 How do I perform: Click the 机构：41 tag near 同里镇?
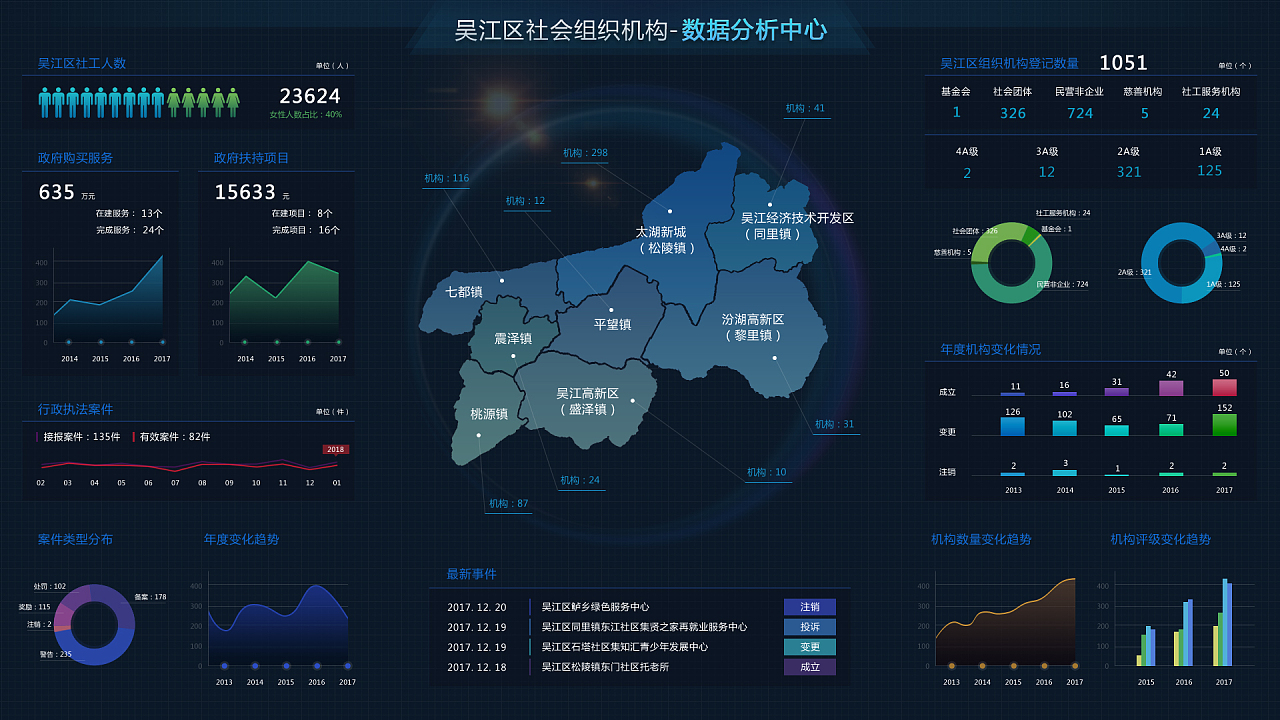pyautogui.click(x=805, y=108)
